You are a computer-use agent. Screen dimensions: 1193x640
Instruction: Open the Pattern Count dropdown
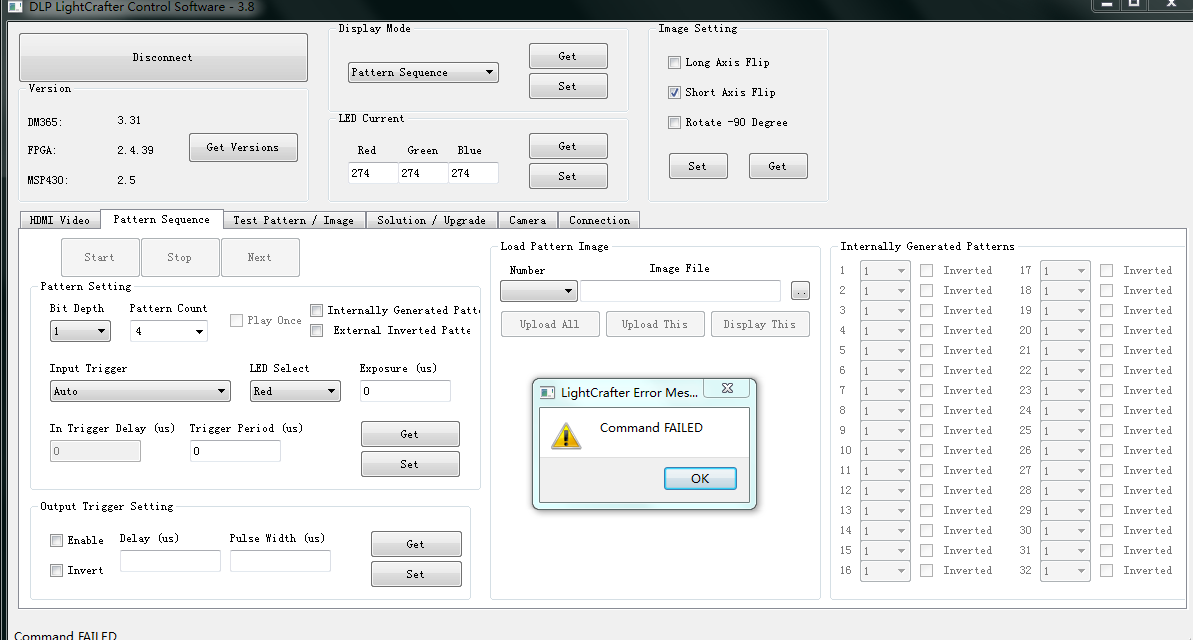coord(169,331)
